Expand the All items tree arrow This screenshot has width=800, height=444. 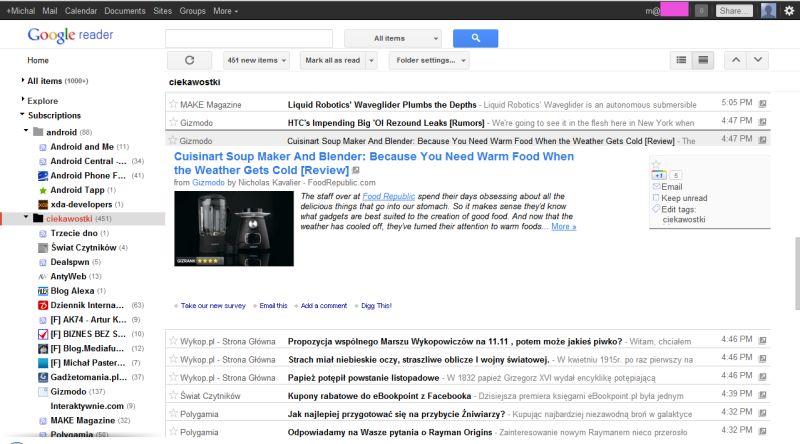tap(22, 80)
